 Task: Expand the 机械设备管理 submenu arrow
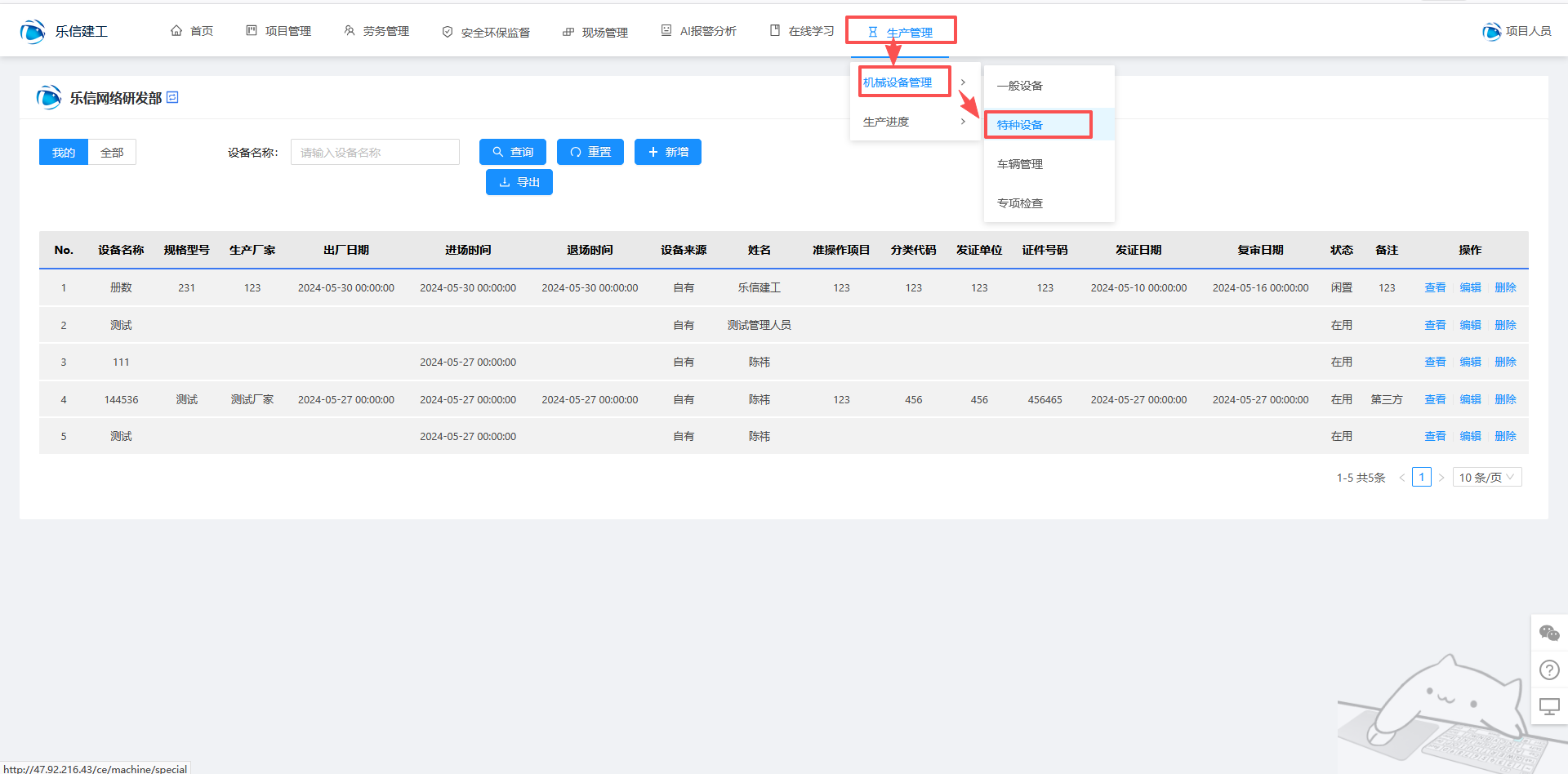pyautogui.click(x=964, y=82)
